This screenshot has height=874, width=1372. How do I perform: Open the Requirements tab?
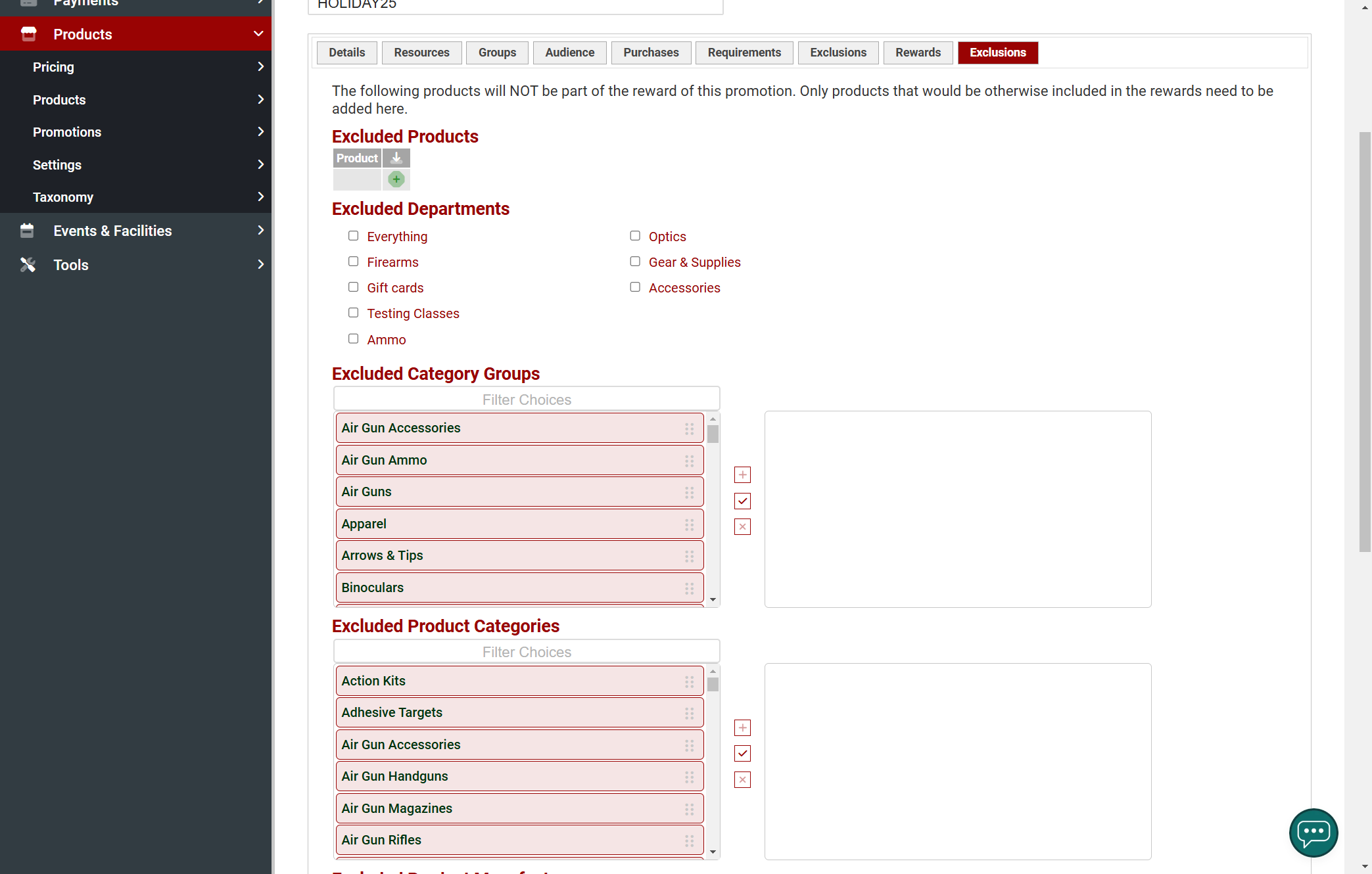[x=744, y=53]
